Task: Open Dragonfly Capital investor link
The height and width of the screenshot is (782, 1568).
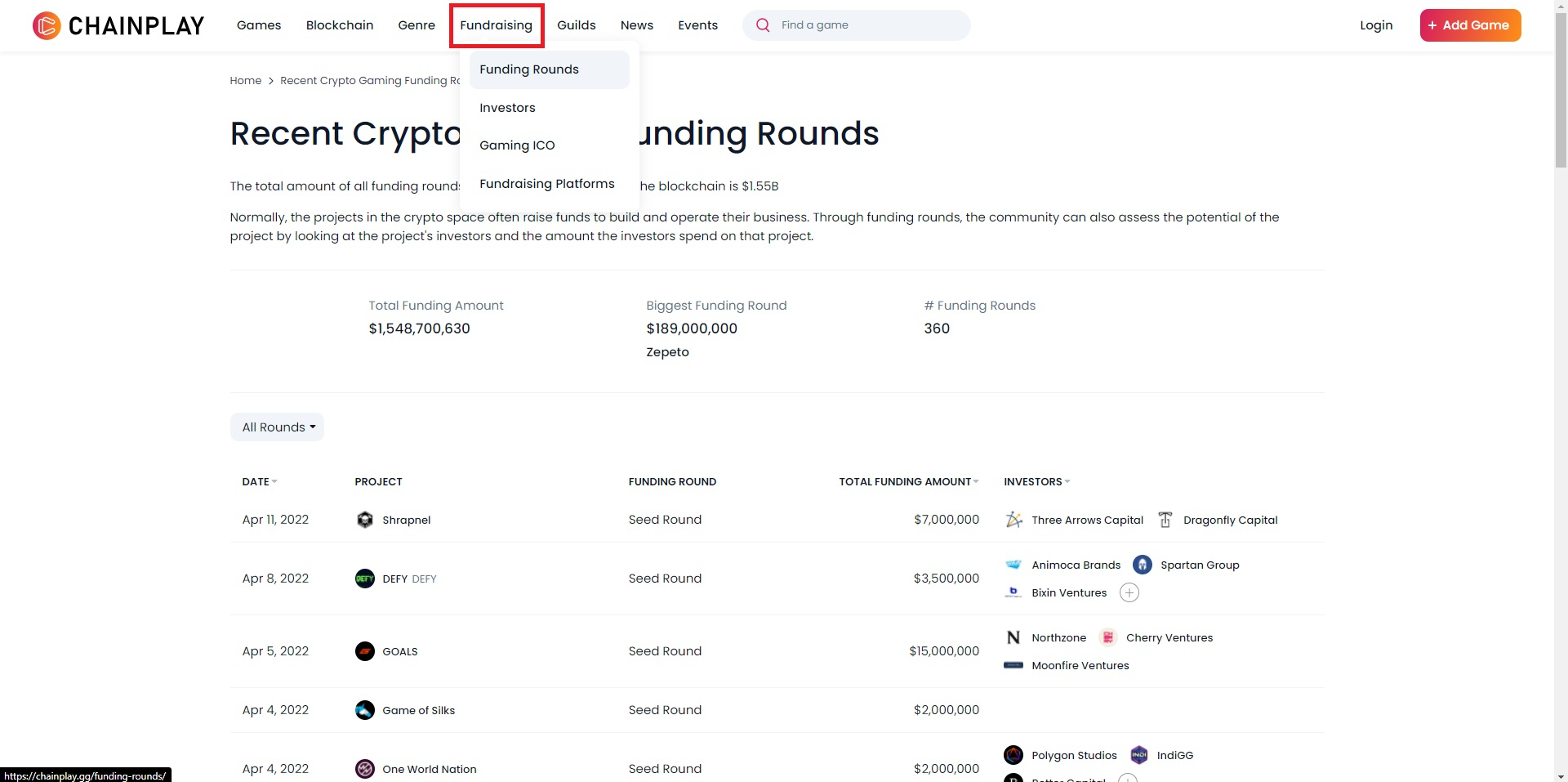Action: [1231, 520]
